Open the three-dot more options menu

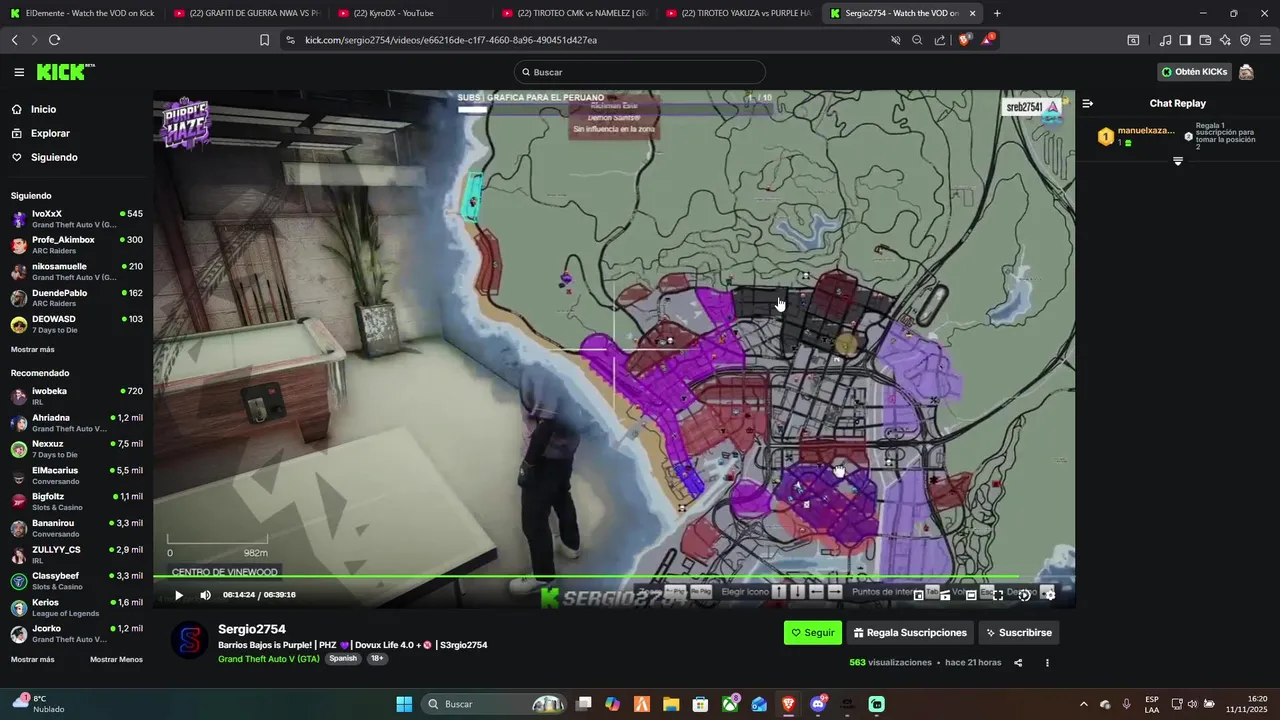[x=1047, y=663]
